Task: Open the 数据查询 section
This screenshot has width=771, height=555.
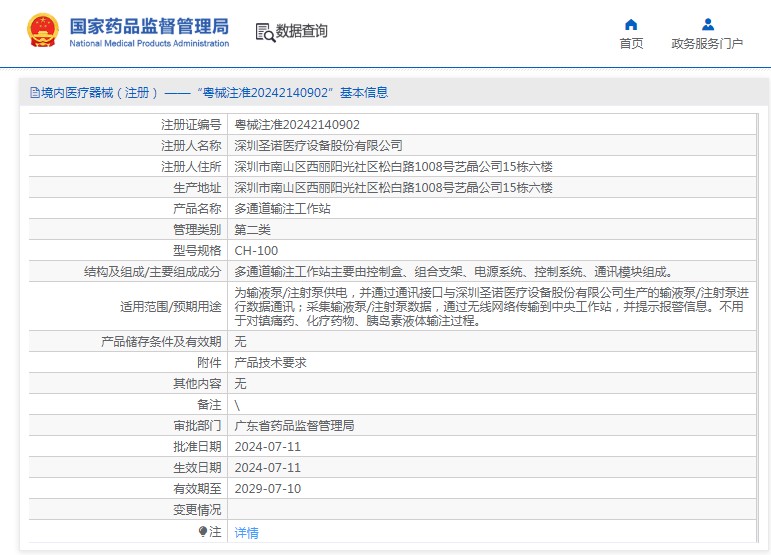Action: click(301, 31)
